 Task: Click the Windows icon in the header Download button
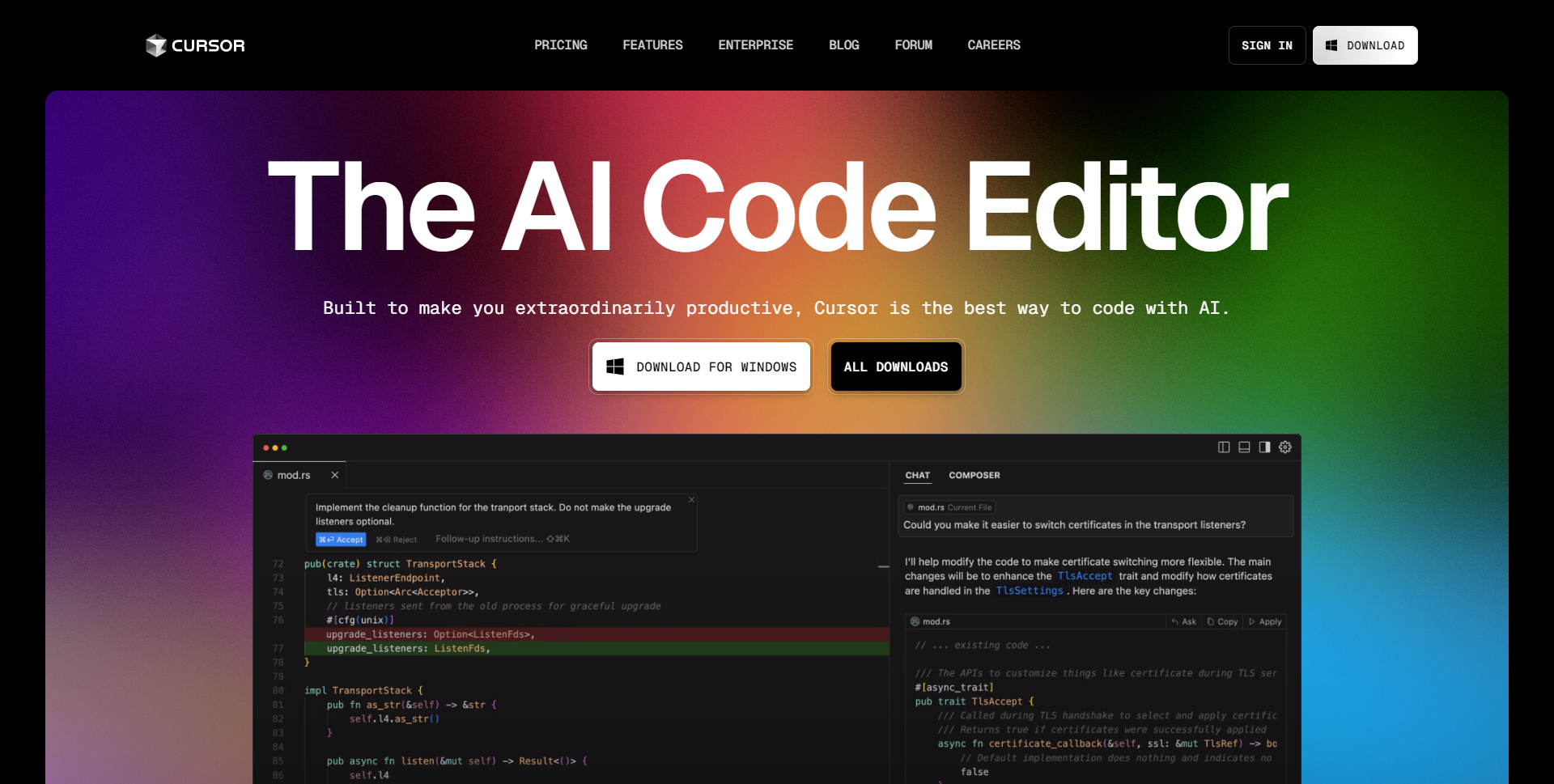coord(1331,45)
